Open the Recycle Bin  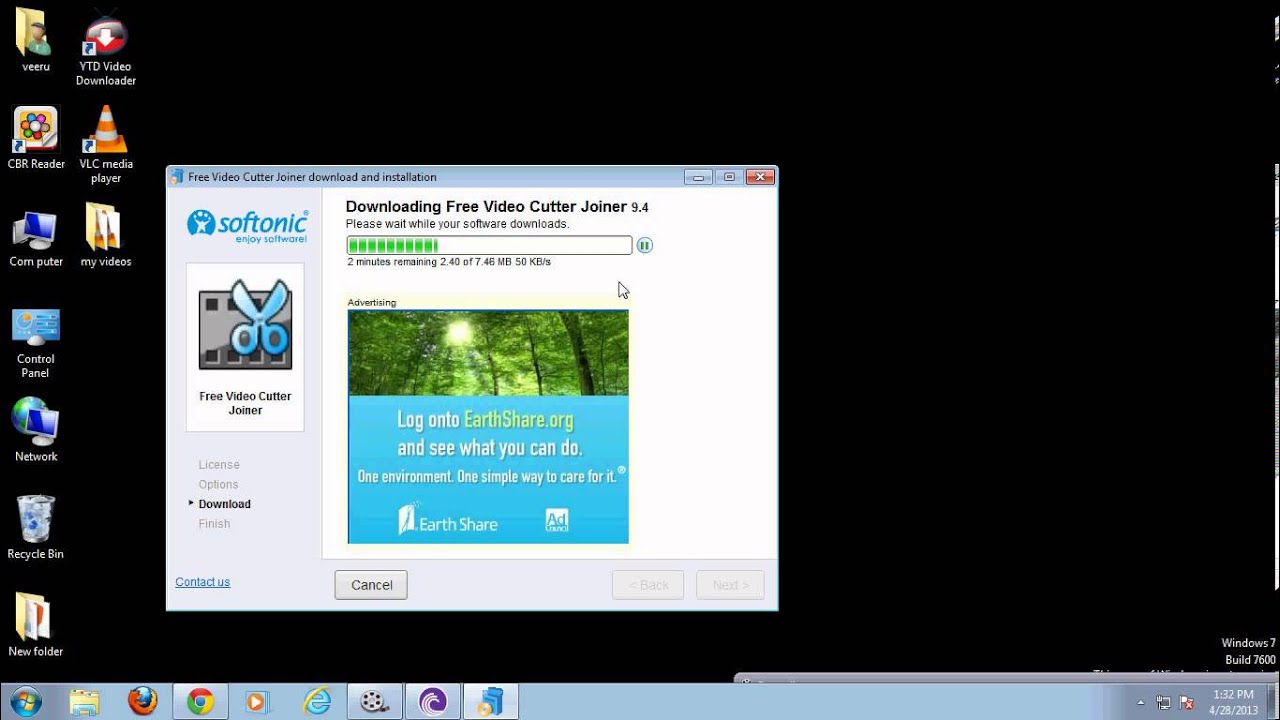point(35,527)
